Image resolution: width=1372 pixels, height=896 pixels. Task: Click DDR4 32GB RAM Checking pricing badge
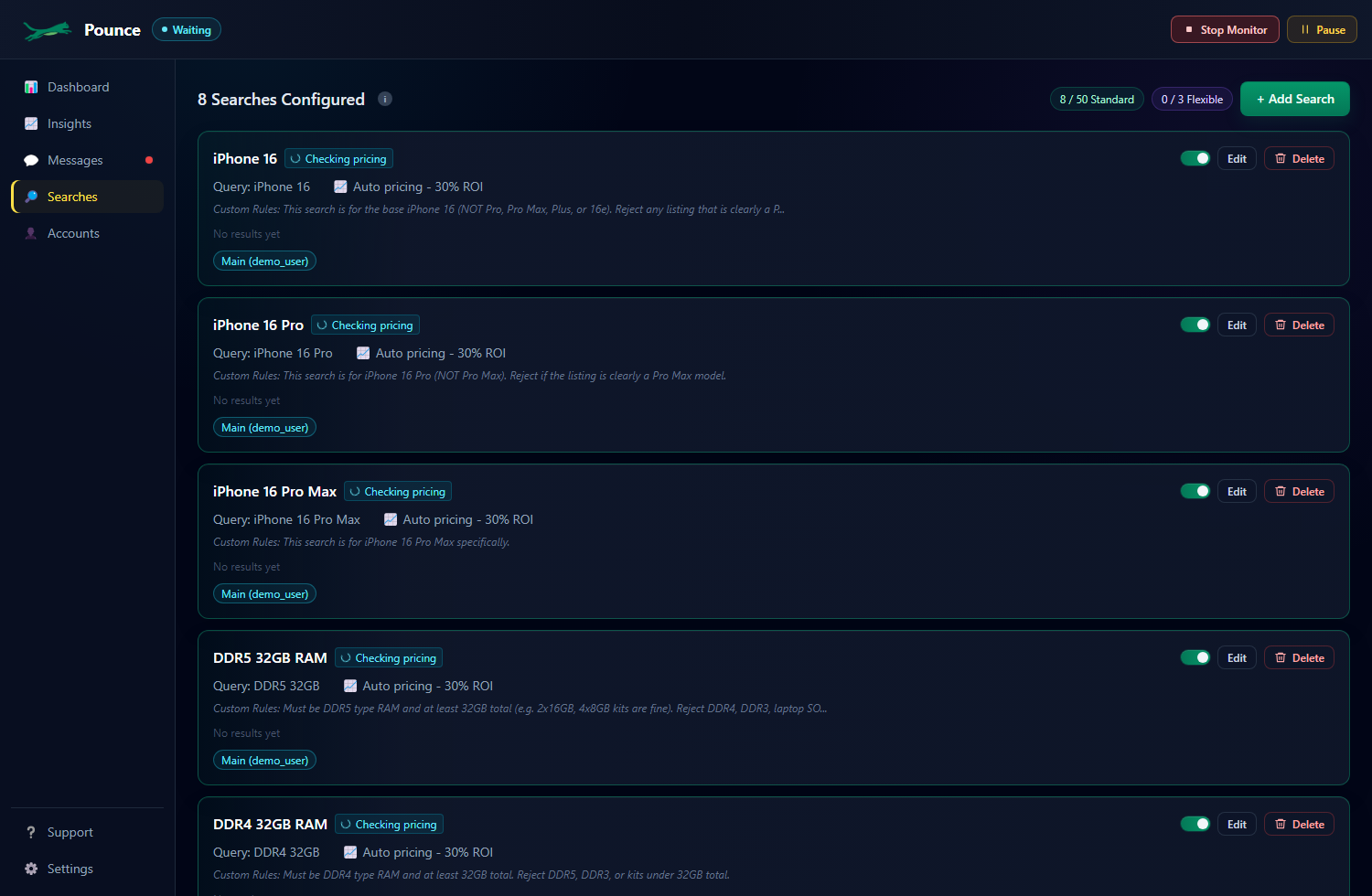tap(389, 824)
